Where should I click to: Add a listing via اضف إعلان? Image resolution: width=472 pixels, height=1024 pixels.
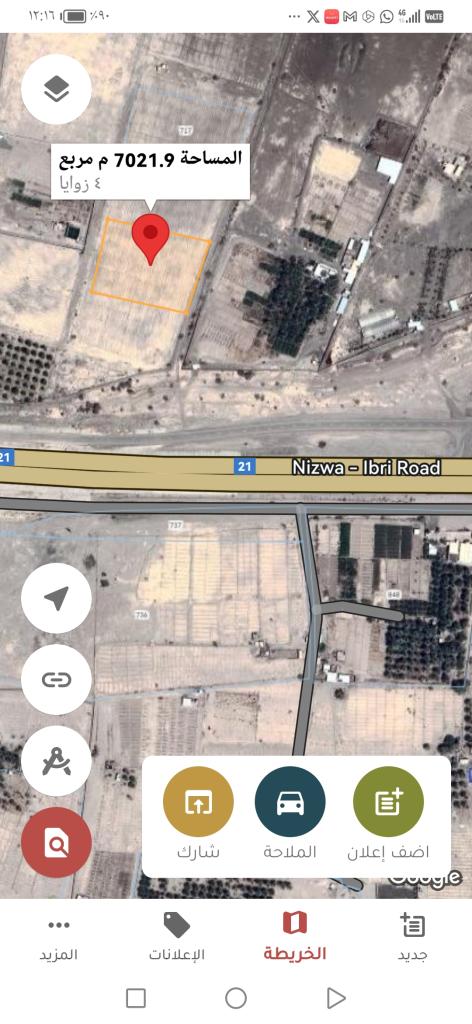pos(388,813)
